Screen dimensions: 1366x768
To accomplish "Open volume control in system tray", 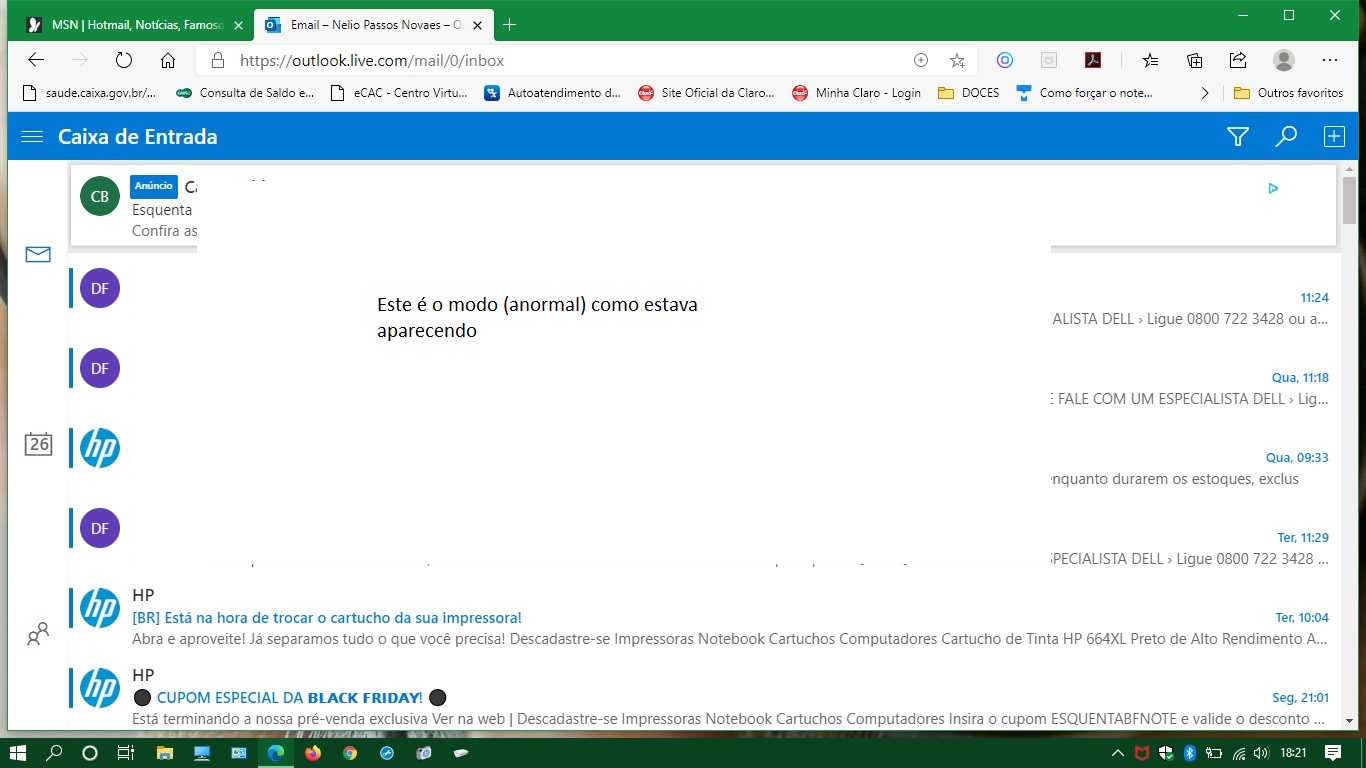I will pyautogui.click(x=1261, y=753).
